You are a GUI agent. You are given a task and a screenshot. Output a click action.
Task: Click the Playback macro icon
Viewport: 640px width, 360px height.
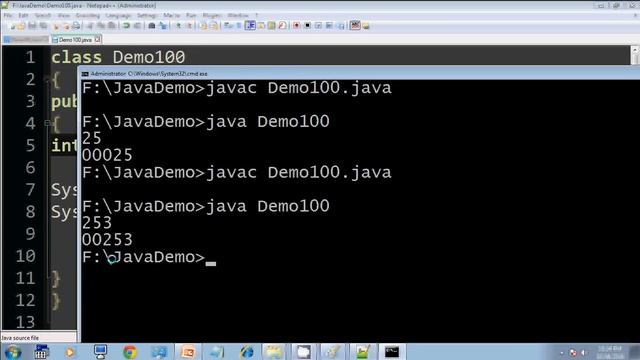tap(318, 26)
